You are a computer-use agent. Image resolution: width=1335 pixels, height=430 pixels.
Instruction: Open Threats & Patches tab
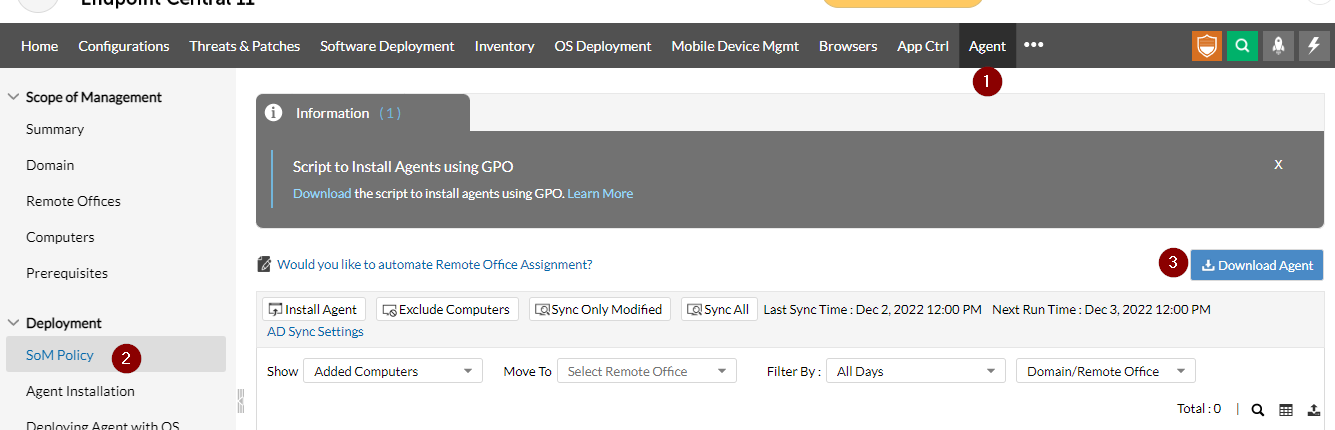point(245,46)
